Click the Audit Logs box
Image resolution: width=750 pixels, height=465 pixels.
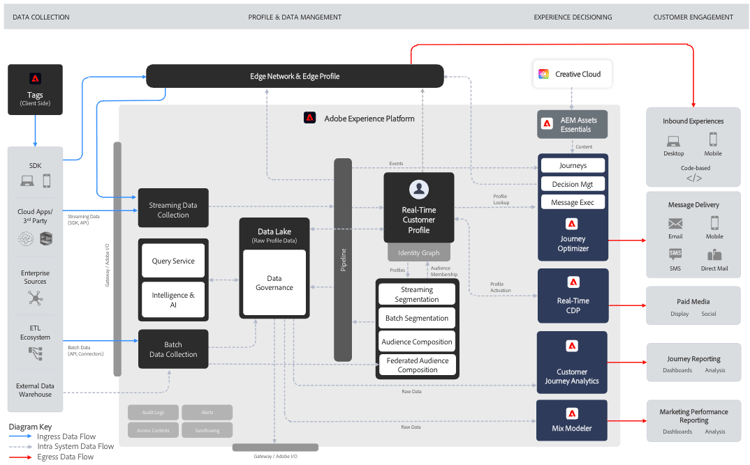[x=153, y=412]
